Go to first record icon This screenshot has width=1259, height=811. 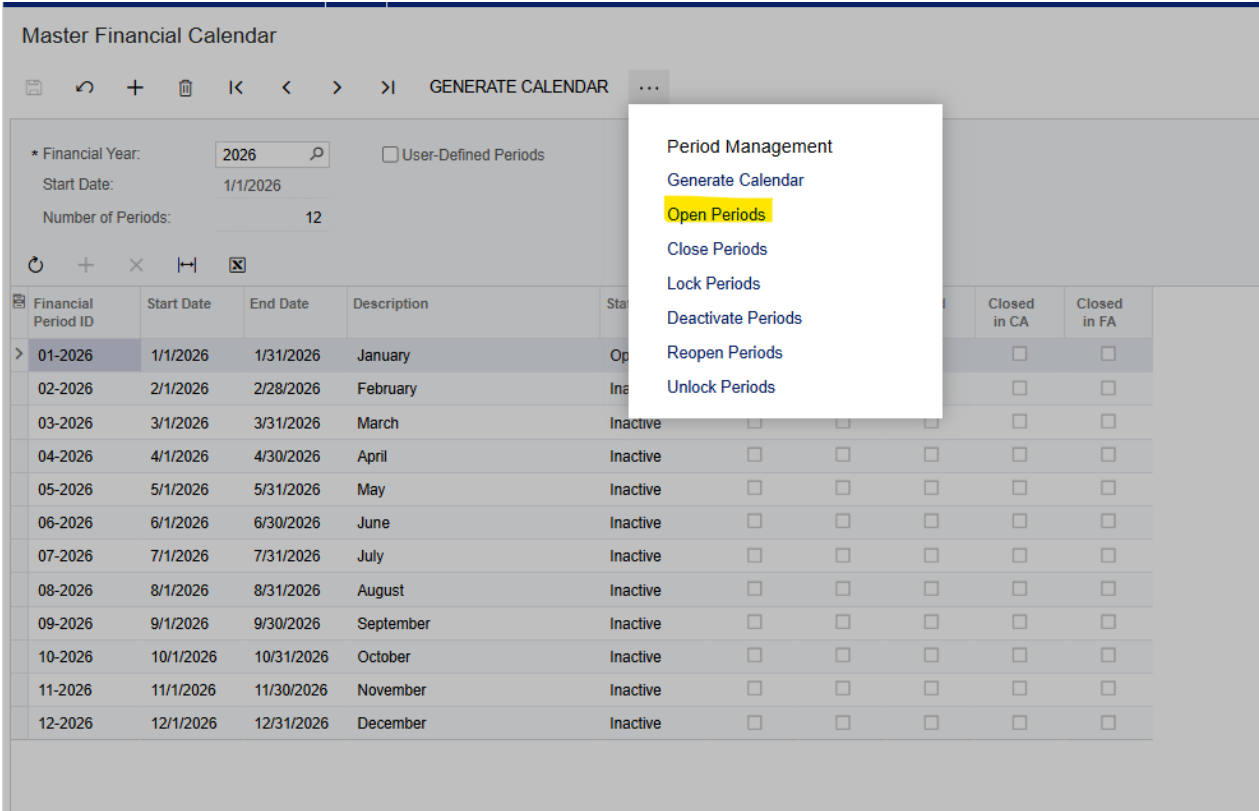point(236,88)
